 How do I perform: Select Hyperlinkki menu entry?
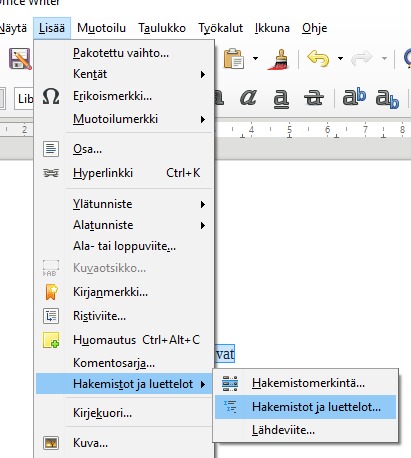click(x=124, y=173)
